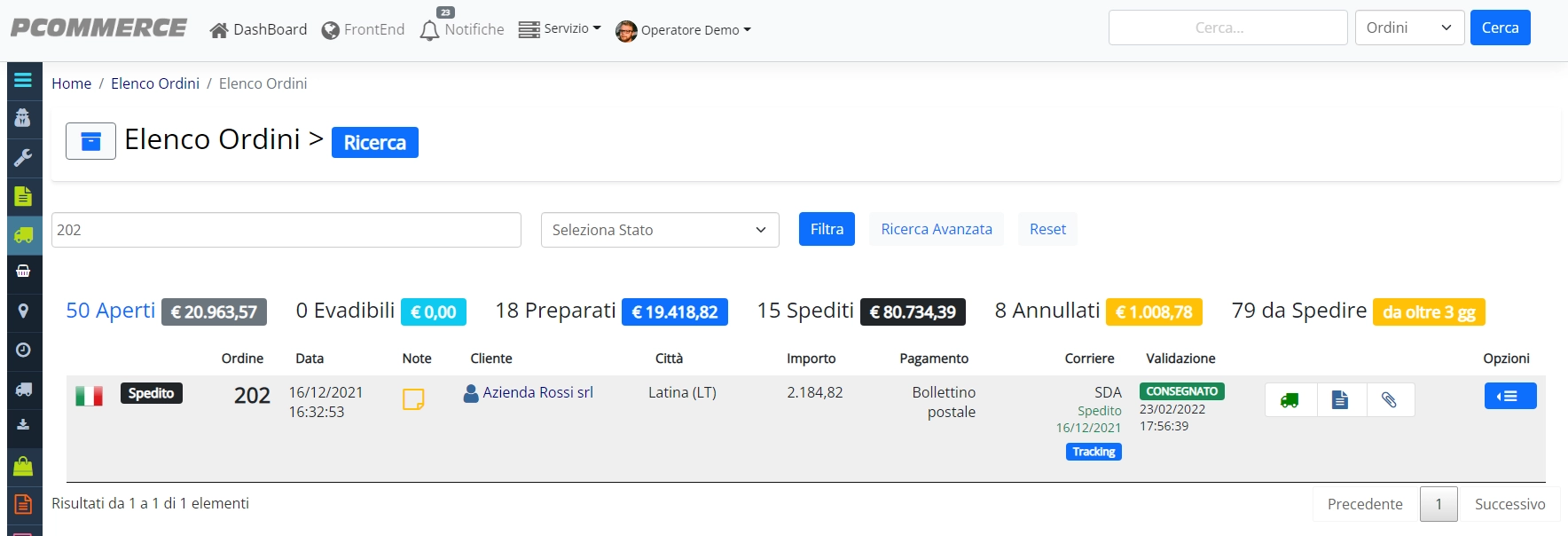Open customer Azienda Rossi srl
The image size is (1568, 536).
(537, 392)
